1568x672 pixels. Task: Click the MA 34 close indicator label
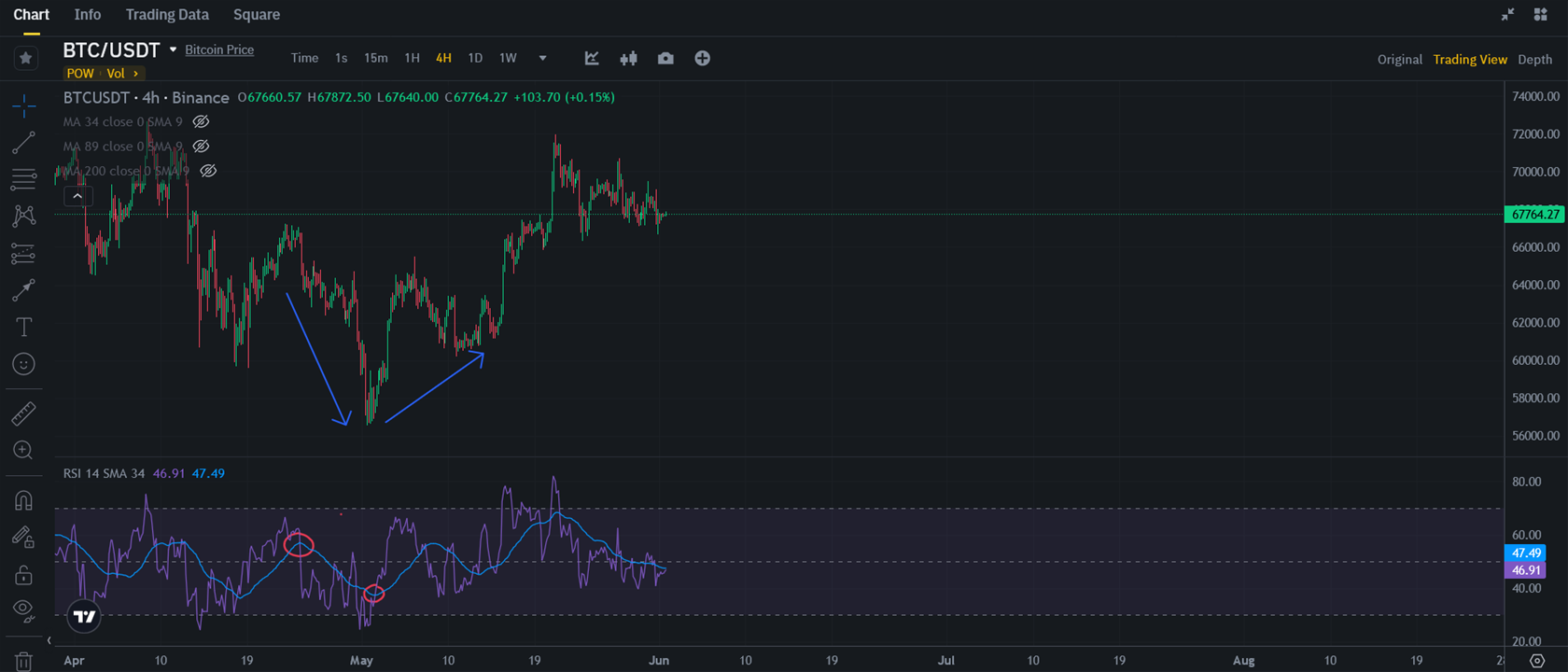pos(122,121)
